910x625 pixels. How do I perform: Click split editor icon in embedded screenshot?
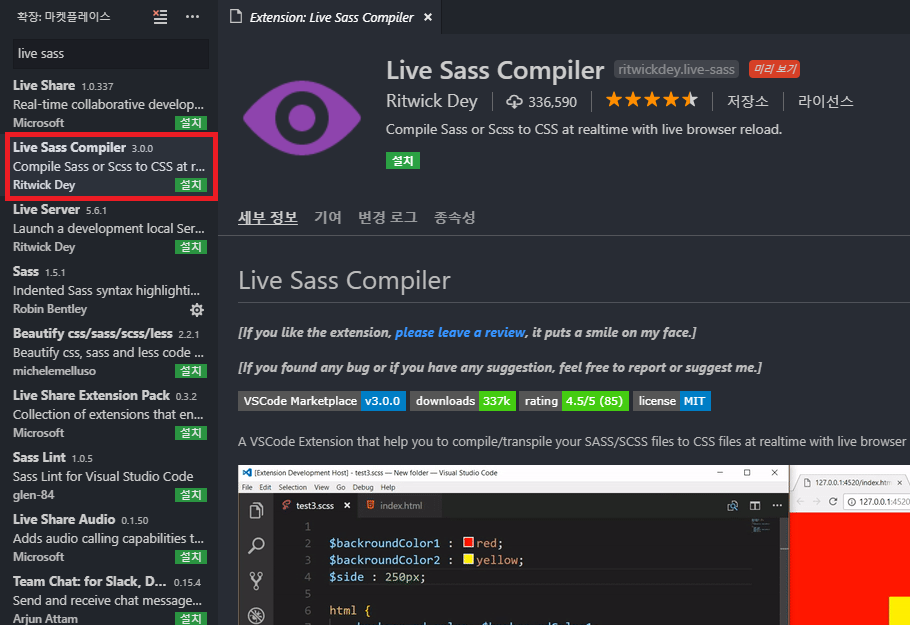point(754,505)
